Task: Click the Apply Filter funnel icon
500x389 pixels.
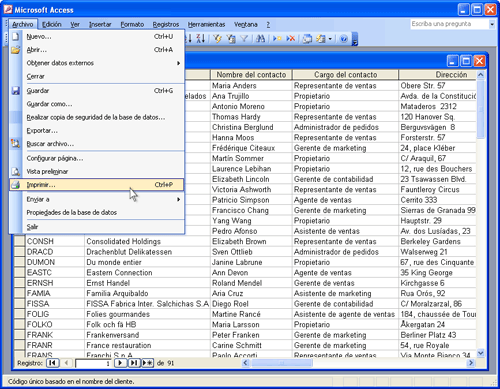Action: point(244,39)
